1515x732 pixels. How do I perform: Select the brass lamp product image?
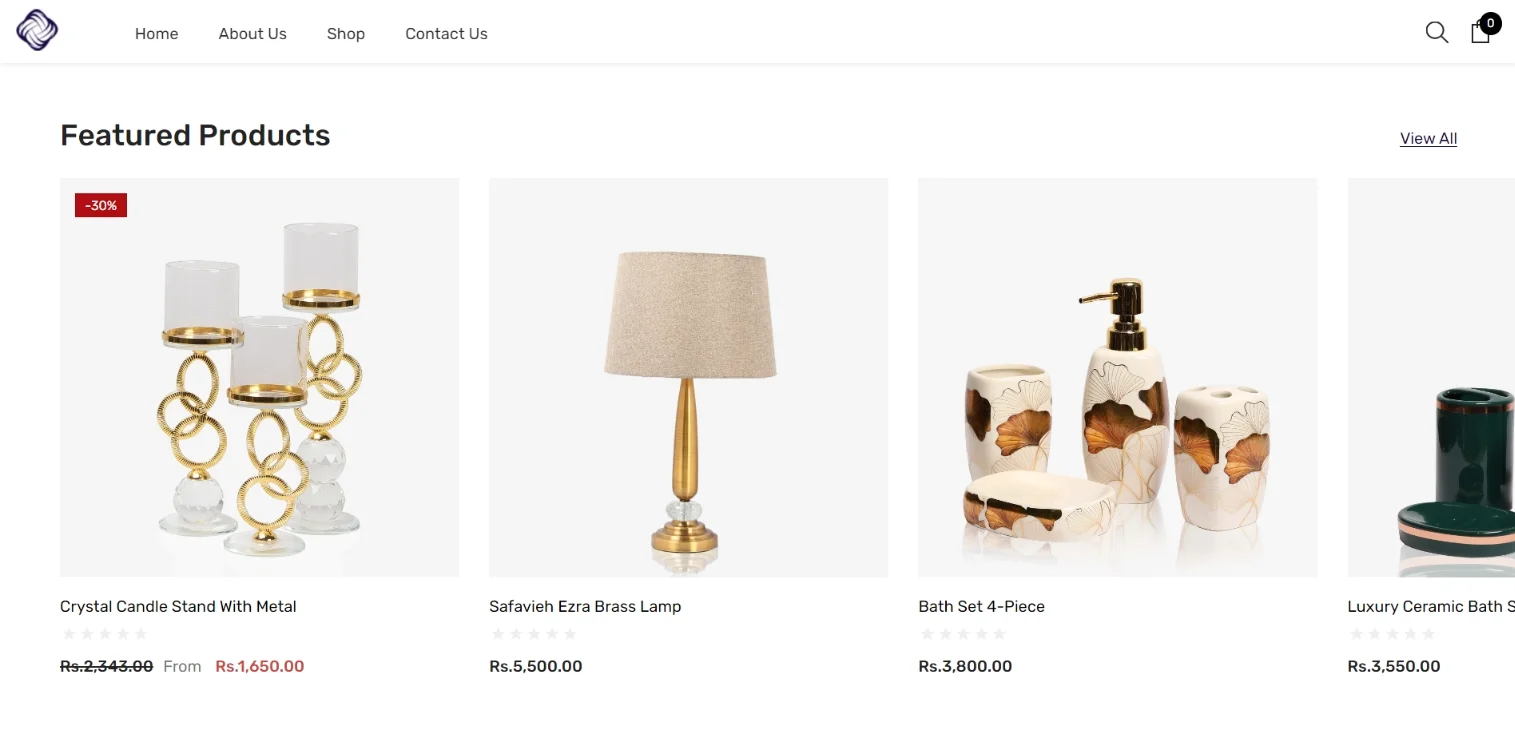tap(688, 377)
